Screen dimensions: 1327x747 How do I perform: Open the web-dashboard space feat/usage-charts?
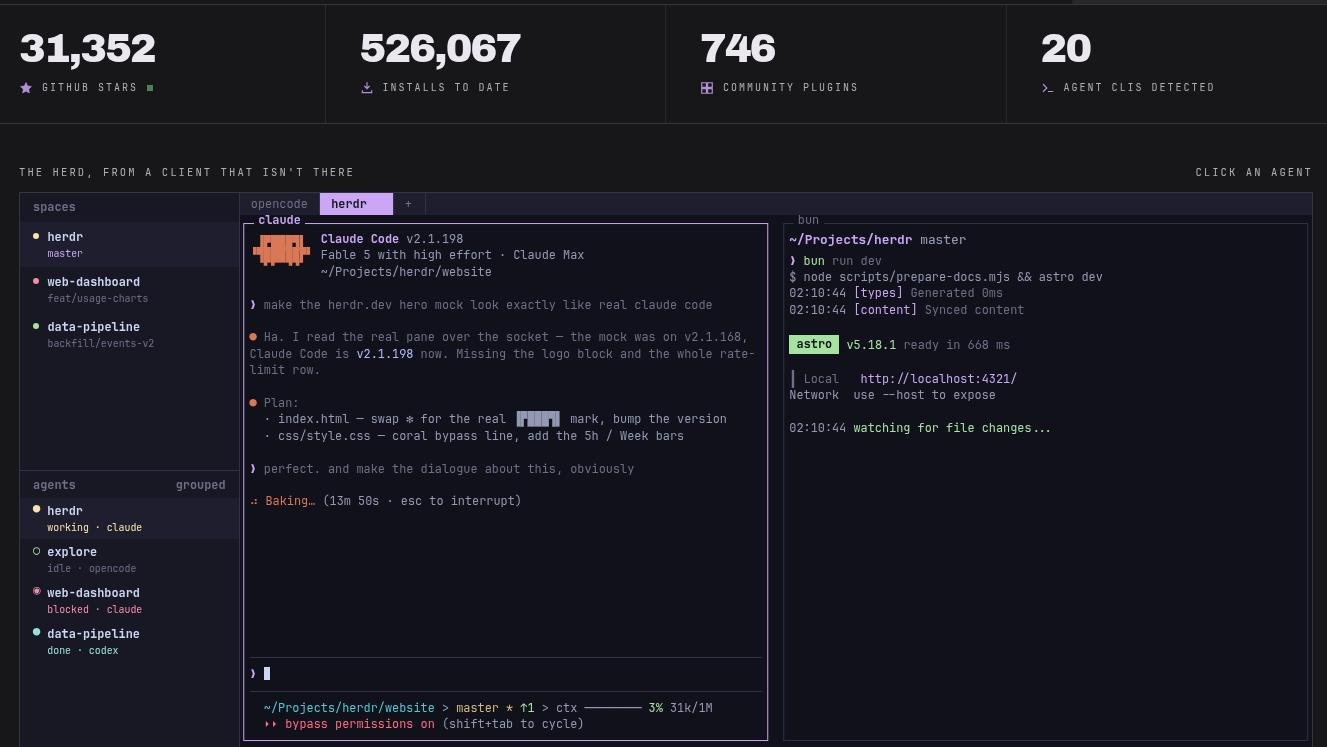130,290
